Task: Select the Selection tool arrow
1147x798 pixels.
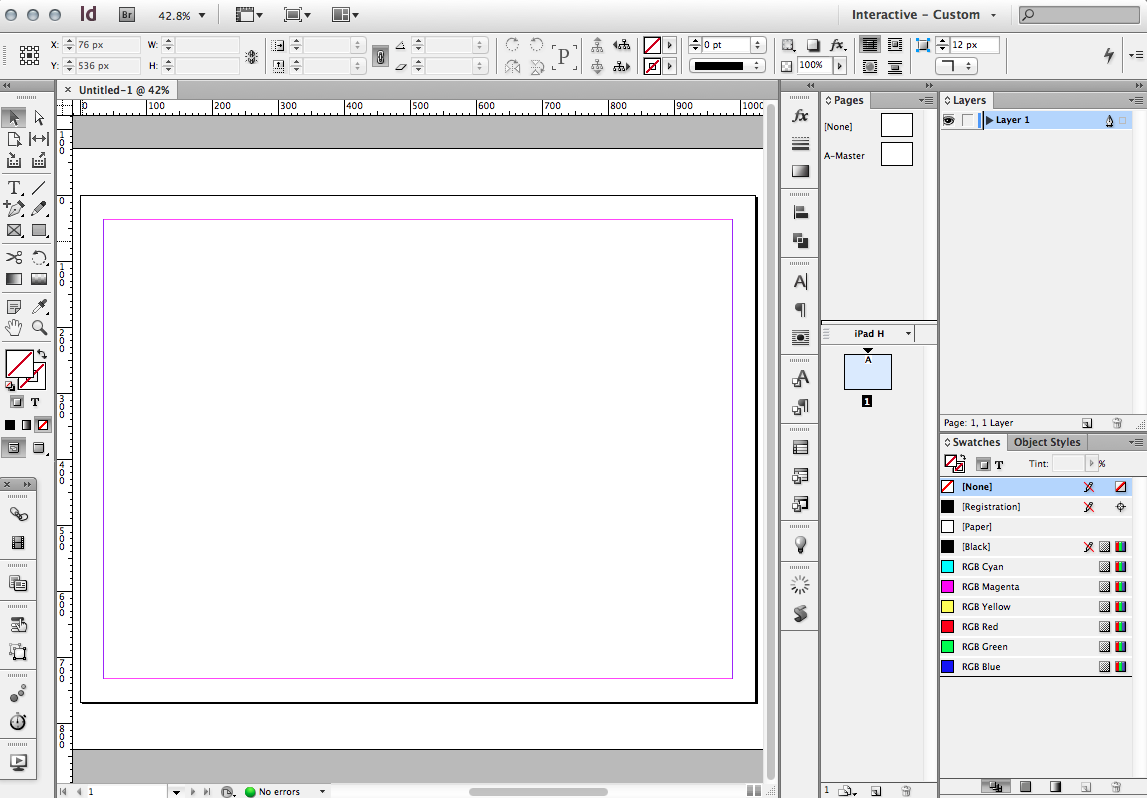Action: pyautogui.click(x=14, y=118)
